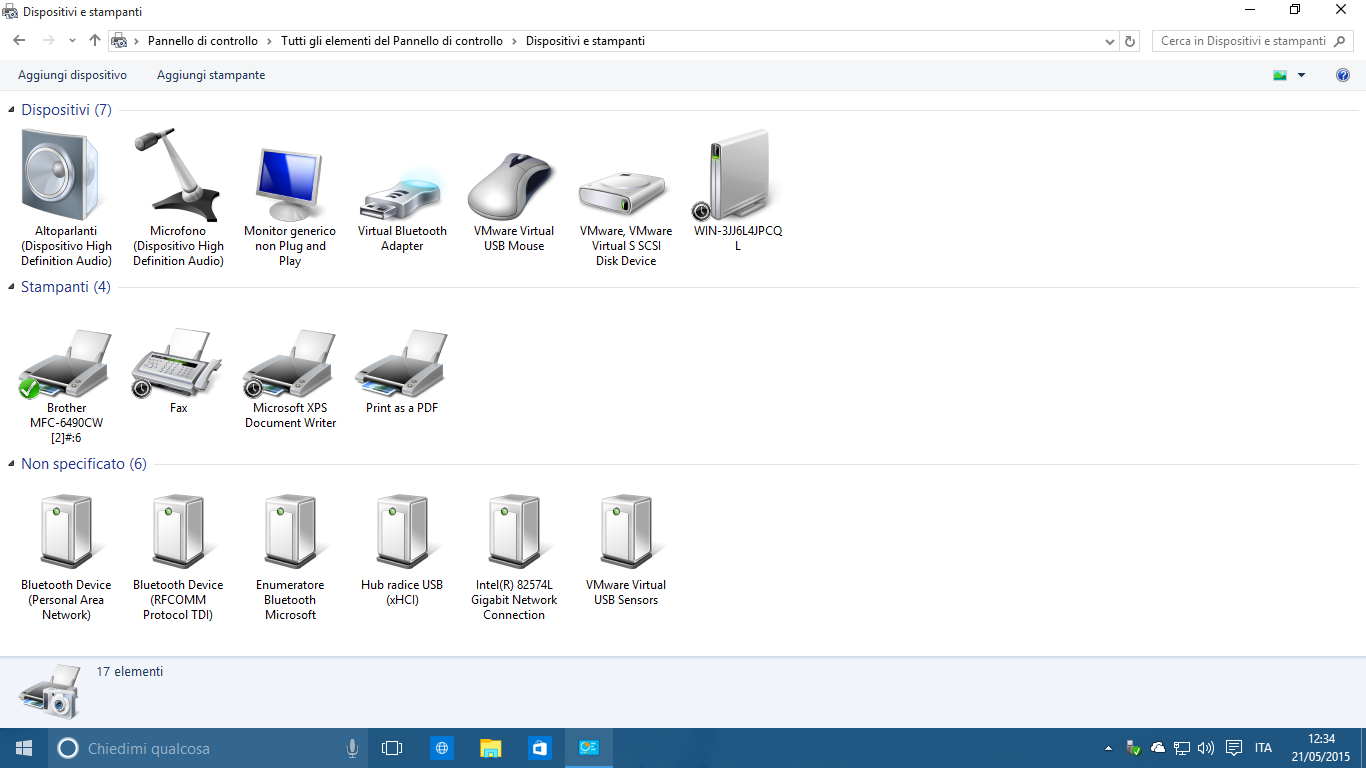Collapse the Stampanti (4) group
Screen dimensions: 1366x768
(x=13, y=287)
